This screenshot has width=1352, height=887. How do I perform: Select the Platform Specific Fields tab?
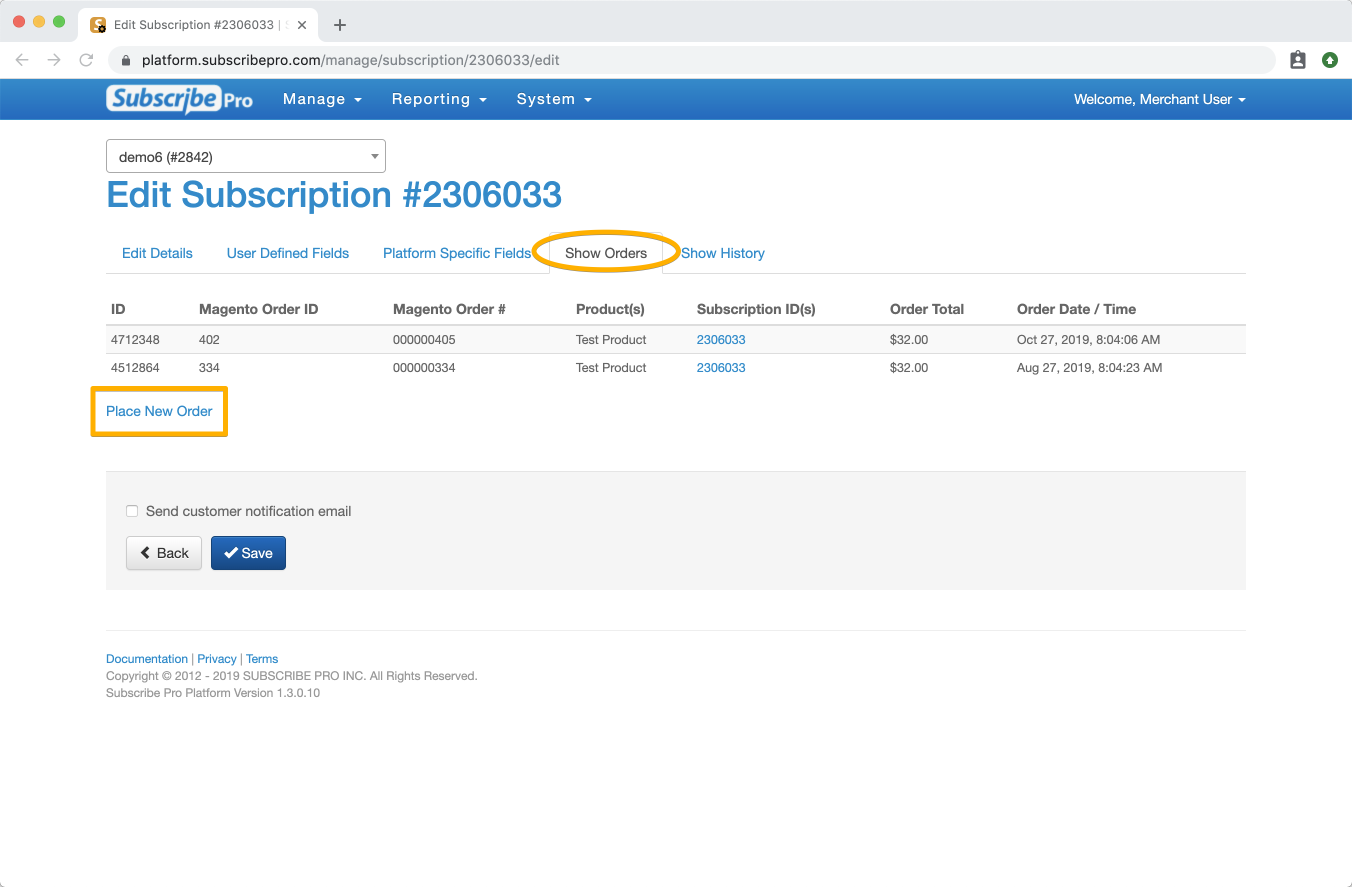(457, 253)
